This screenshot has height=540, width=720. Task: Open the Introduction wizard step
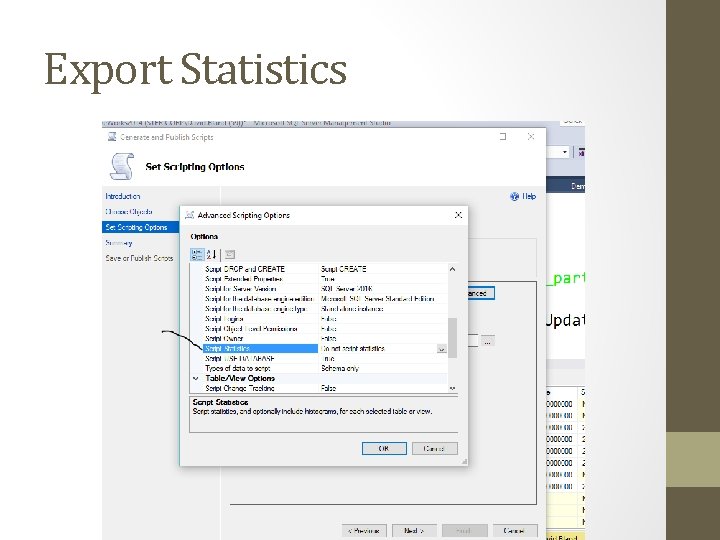point(123,196)
